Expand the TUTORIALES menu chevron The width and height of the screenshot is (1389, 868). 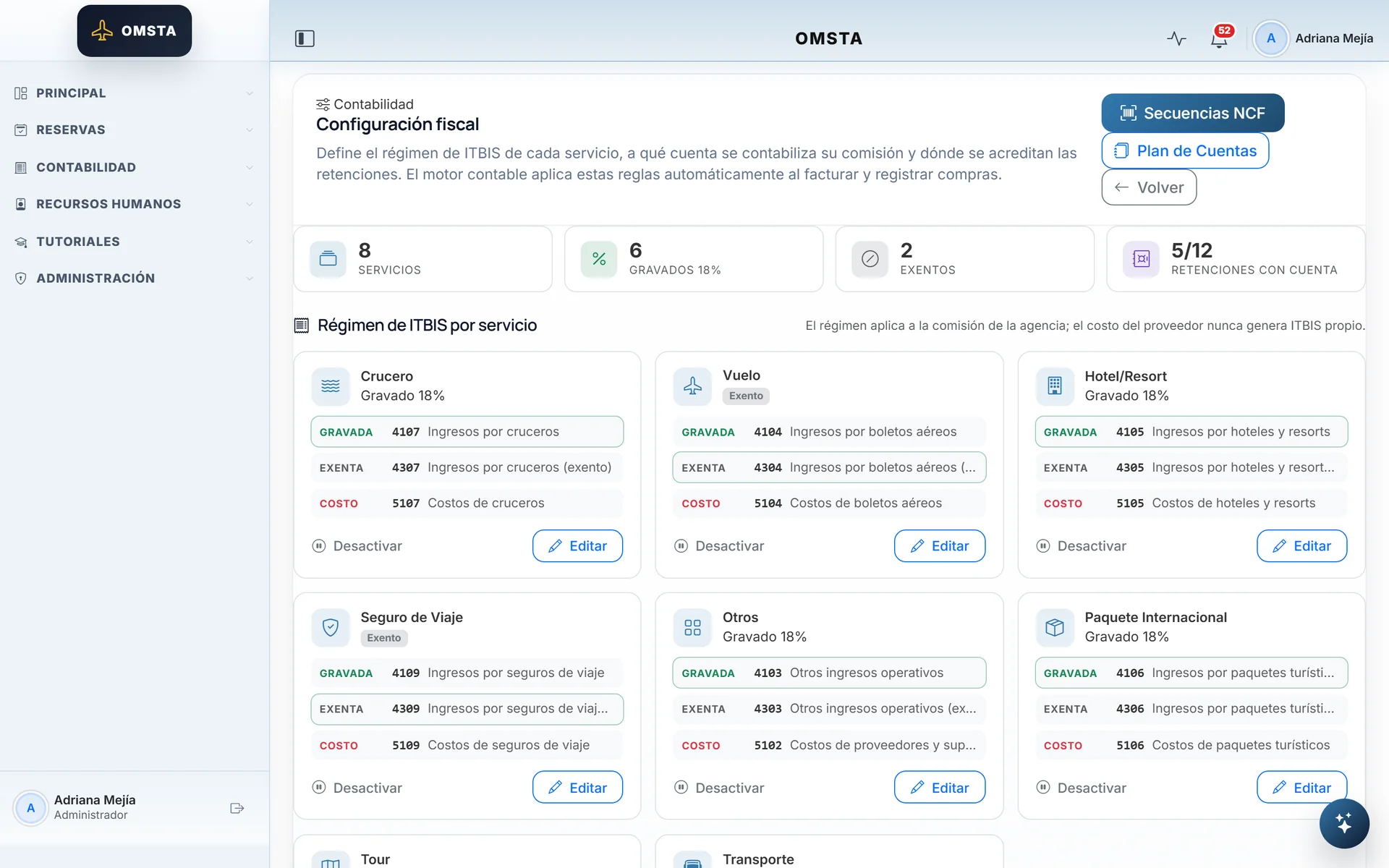(250, 242)
